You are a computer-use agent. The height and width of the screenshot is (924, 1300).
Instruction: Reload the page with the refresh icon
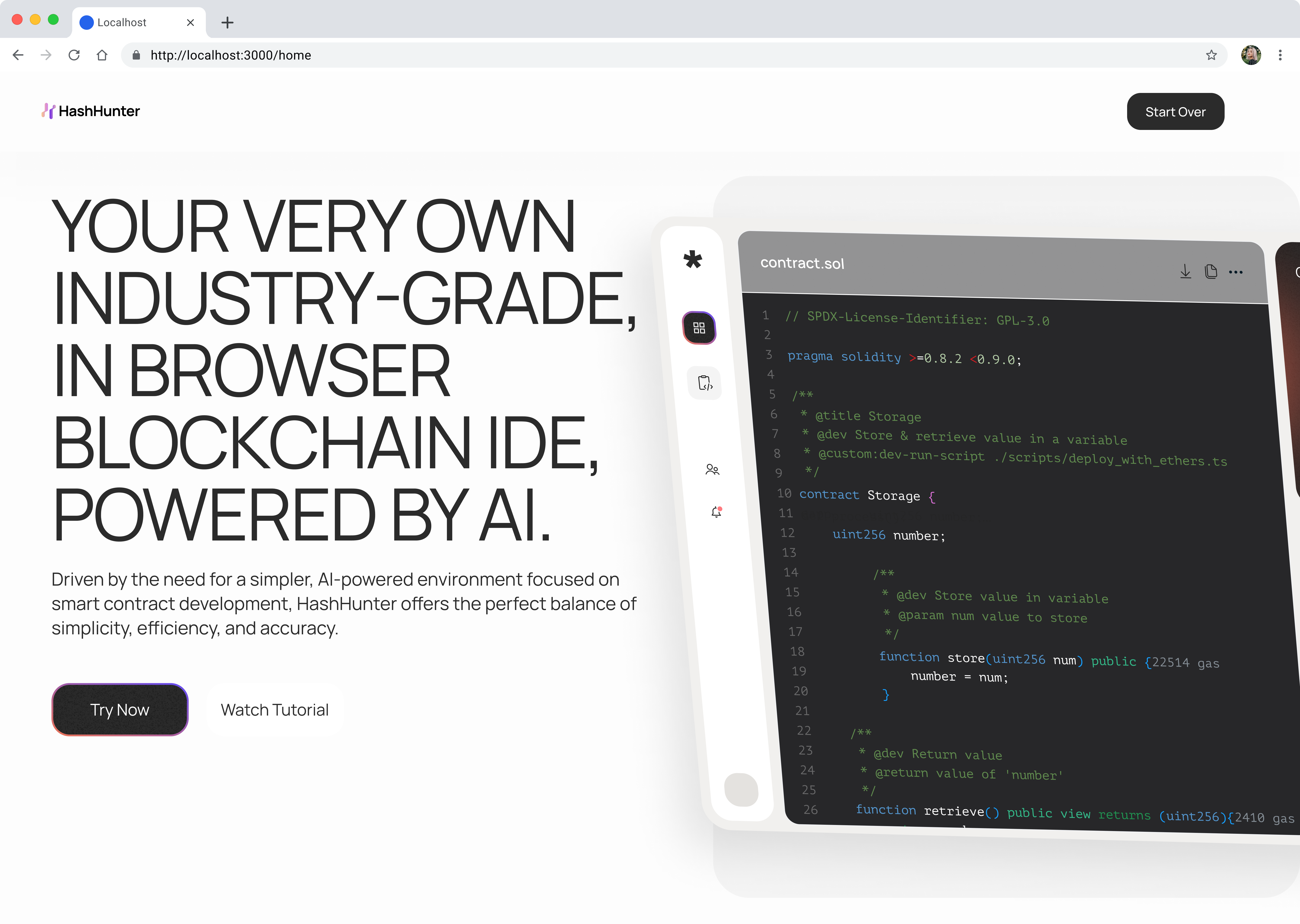tap(74, 55)
